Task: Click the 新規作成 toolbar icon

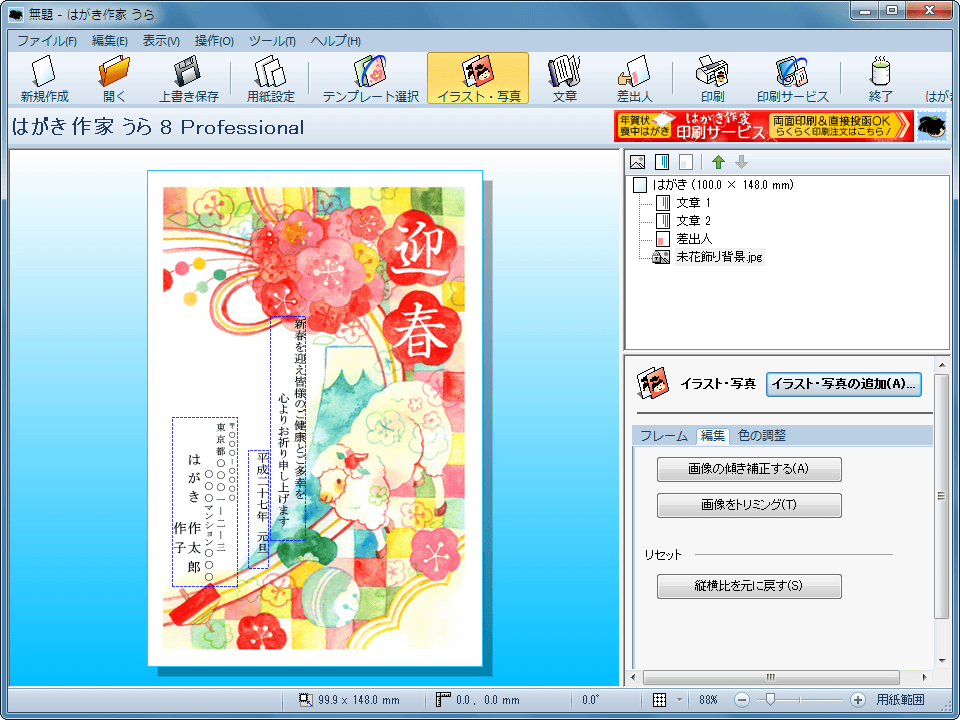Action: 44,78
